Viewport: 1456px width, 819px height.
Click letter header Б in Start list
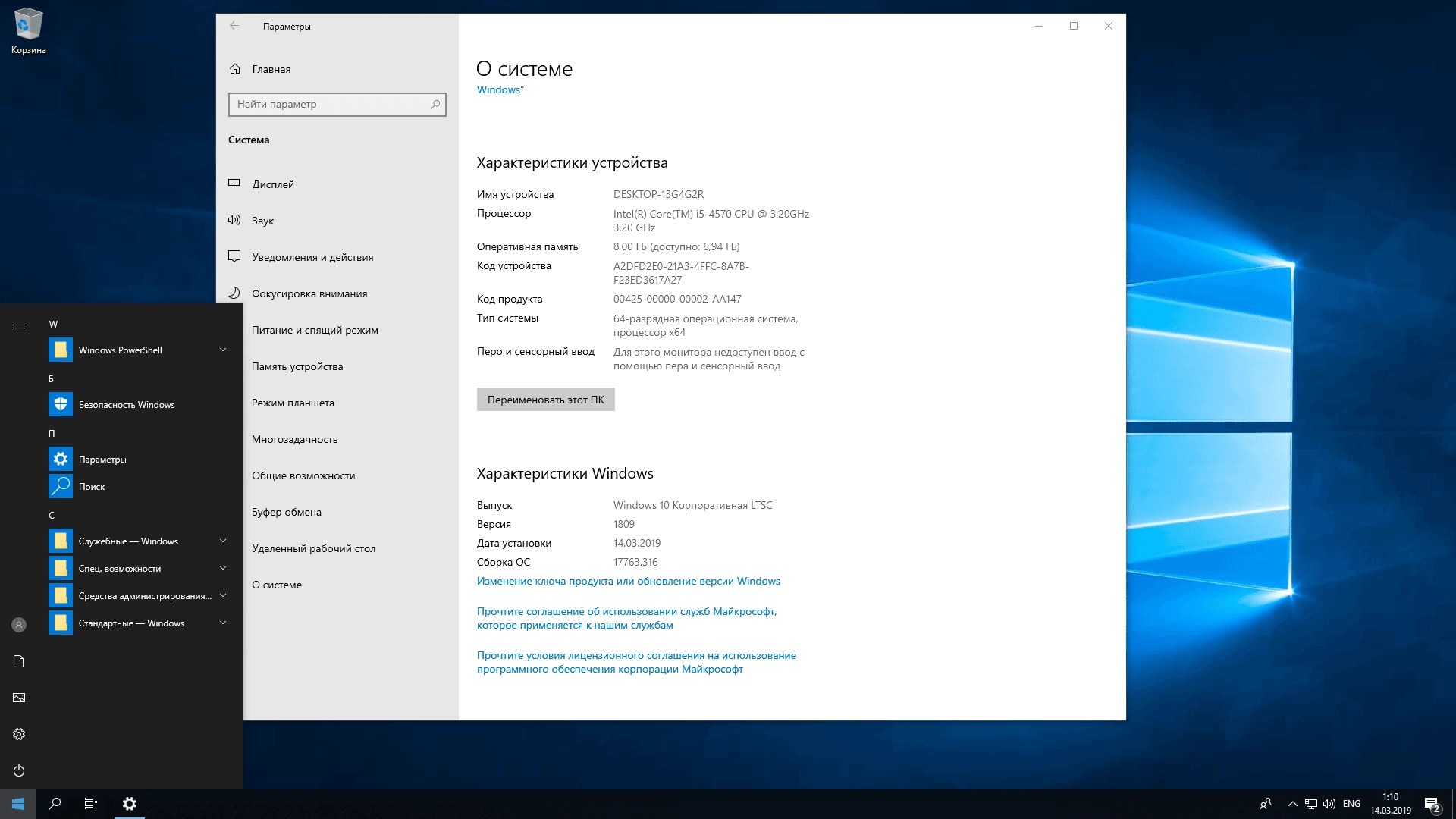(x=52, y=378)
